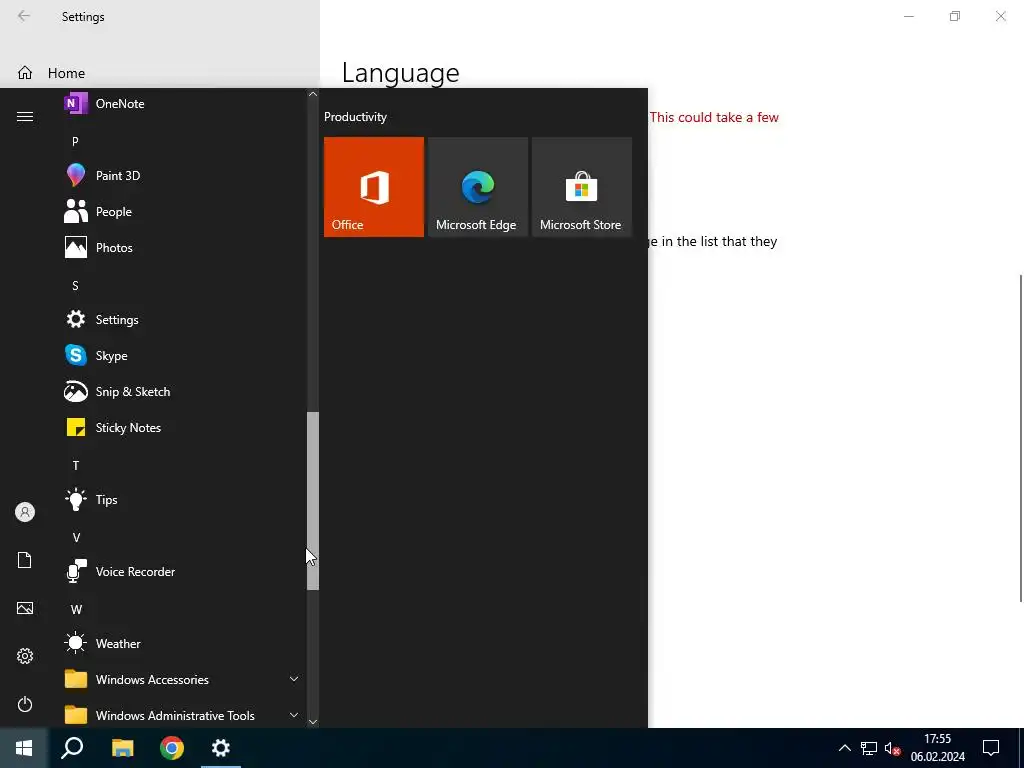The width and height of the screenshot is (1024, 768).
Task: Show hidden system tray icons
Action: click(844, 748)
